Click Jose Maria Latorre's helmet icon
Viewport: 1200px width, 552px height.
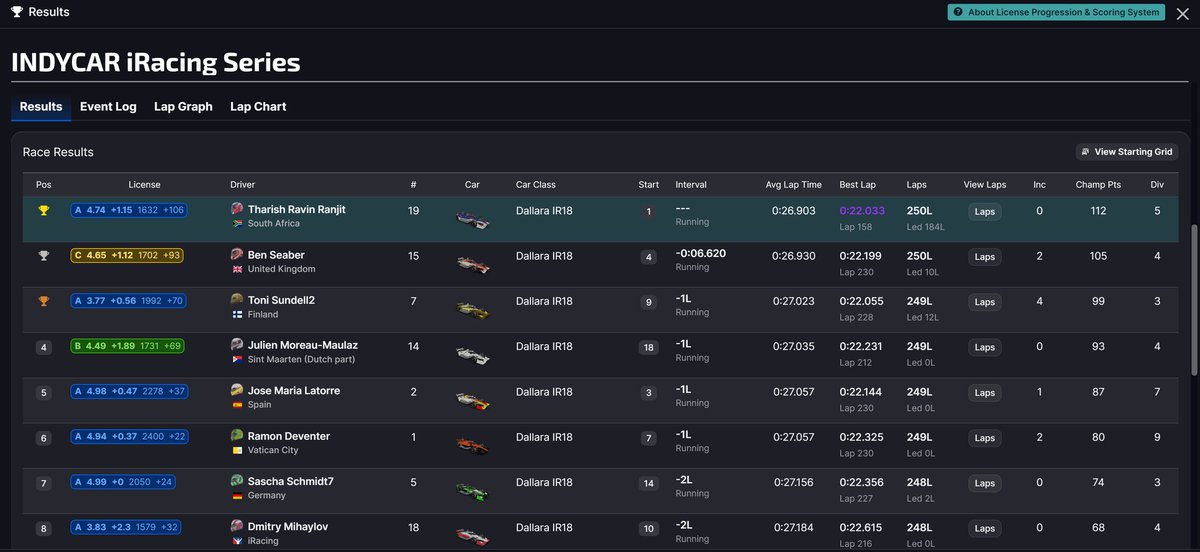coord(237,390)
